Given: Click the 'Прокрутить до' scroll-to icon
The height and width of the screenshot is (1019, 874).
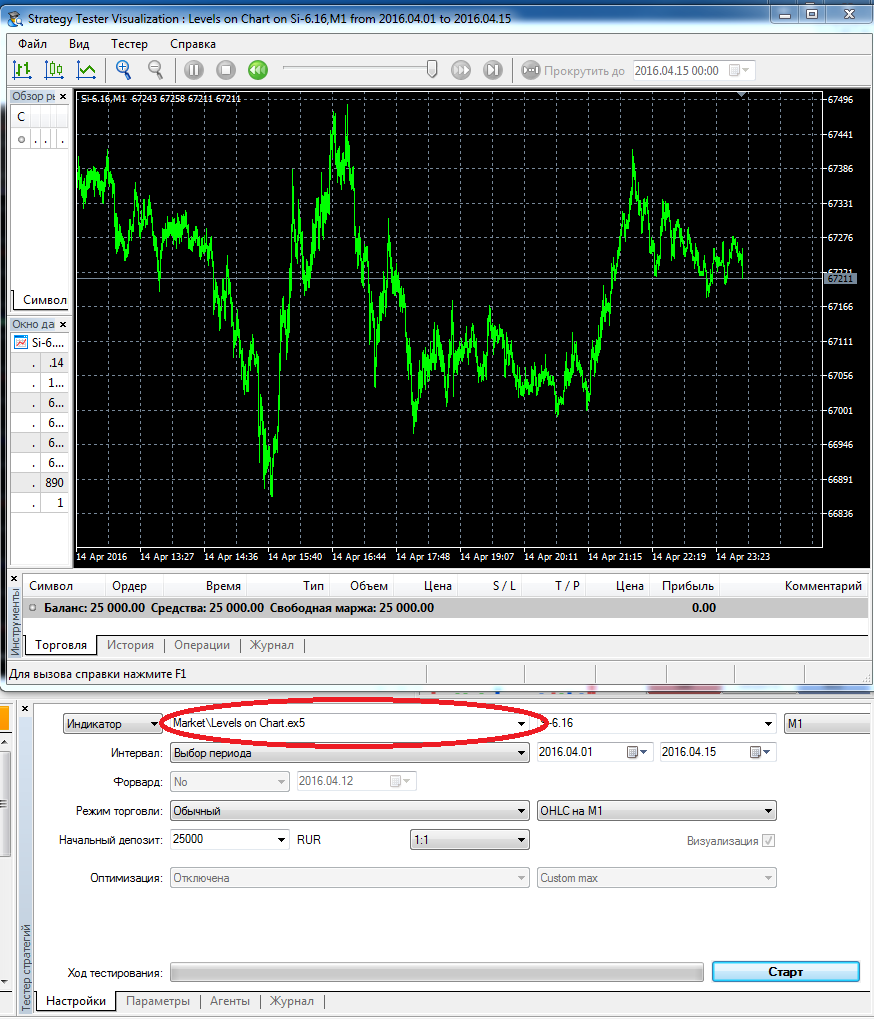Looking at the screenshot, I should [x=531, y=70].
